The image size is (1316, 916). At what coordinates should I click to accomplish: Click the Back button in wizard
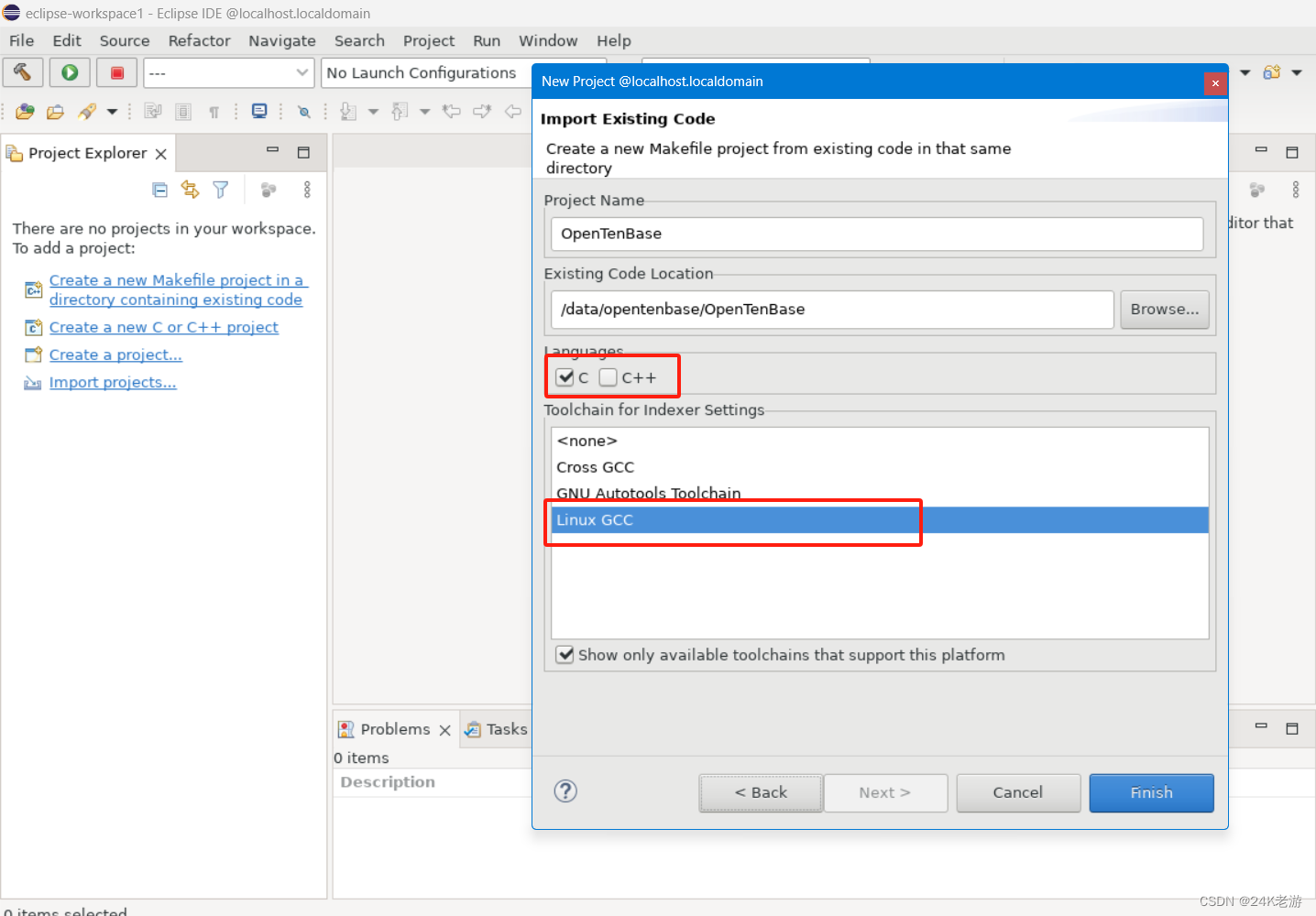point(761,792)
